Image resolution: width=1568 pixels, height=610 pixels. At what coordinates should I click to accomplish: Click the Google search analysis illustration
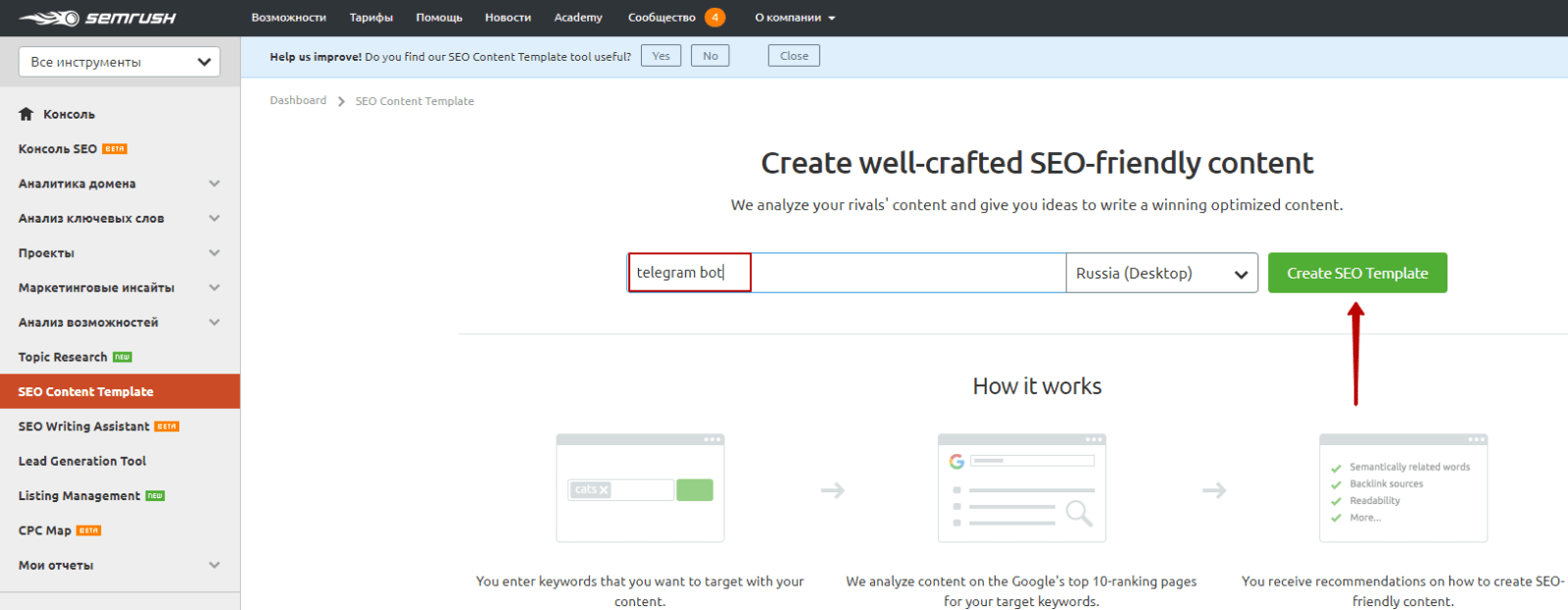1022,488
